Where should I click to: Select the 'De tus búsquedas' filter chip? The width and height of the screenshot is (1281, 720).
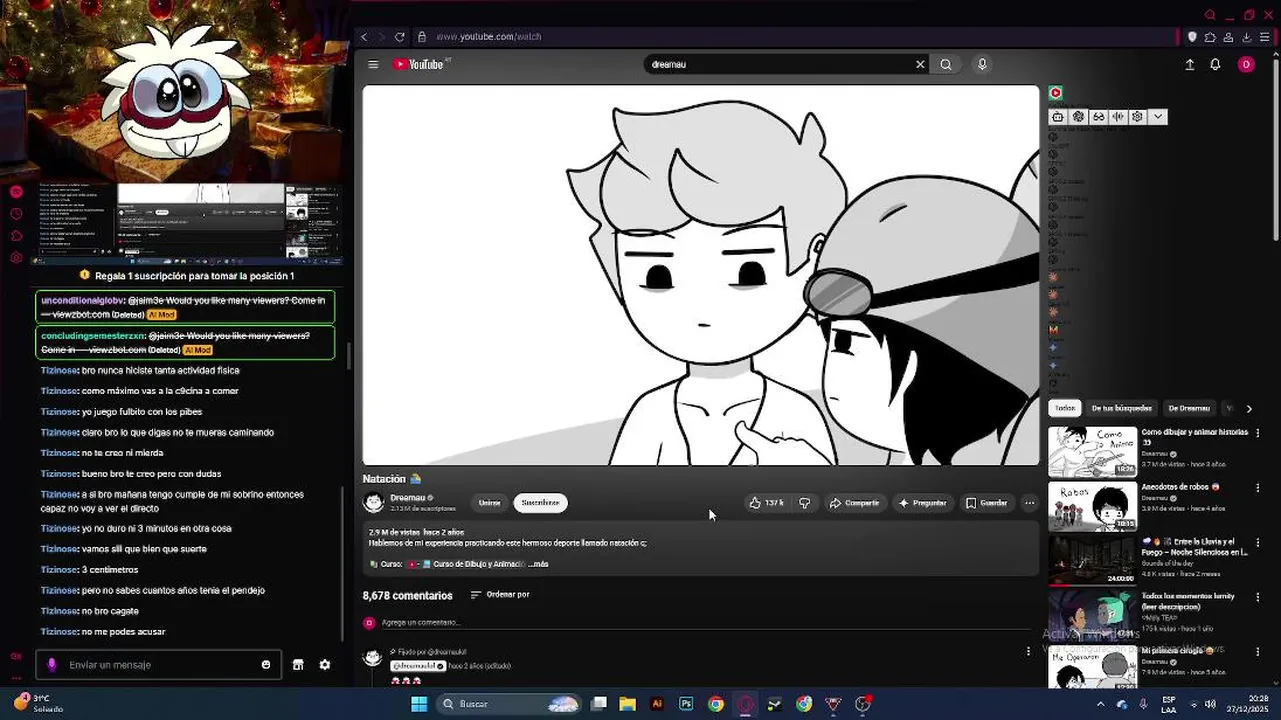1121,408
